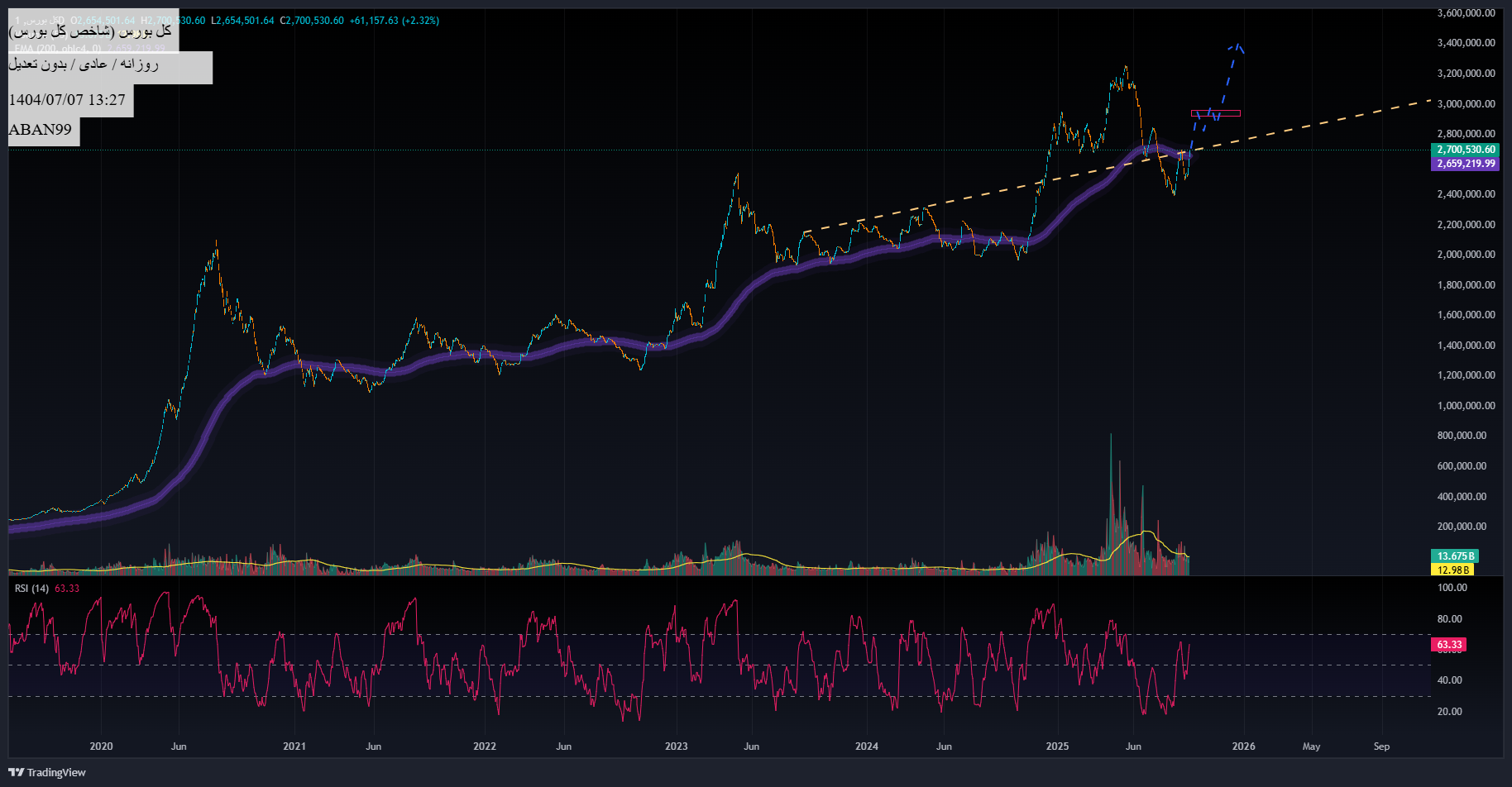Click the purple 2,659,219.99 EMA price tag

point(1465,164)
